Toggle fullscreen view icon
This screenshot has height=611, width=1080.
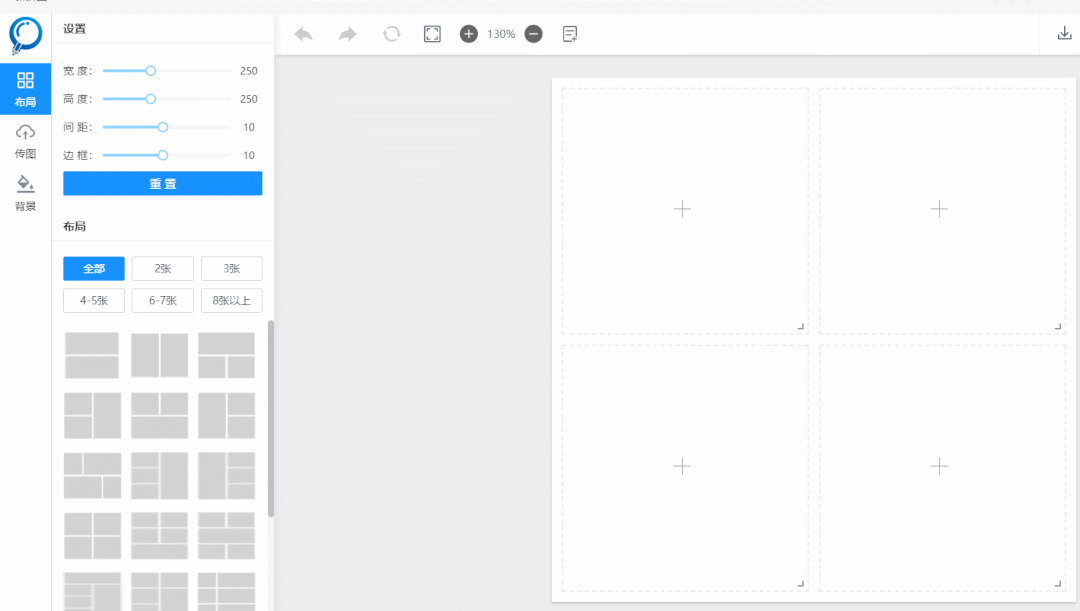pos(432,34)
